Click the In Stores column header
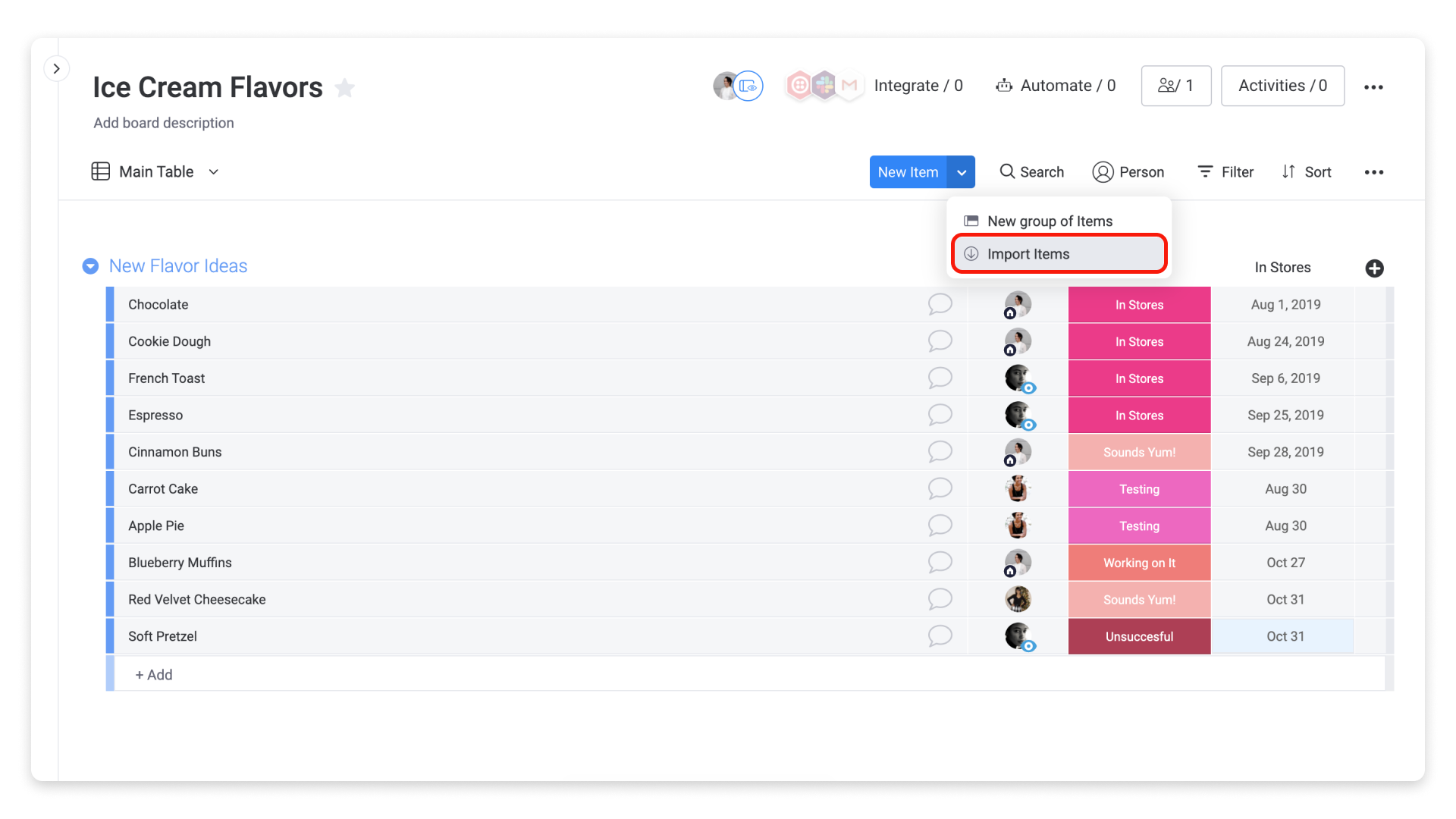 pos(1282,268)
